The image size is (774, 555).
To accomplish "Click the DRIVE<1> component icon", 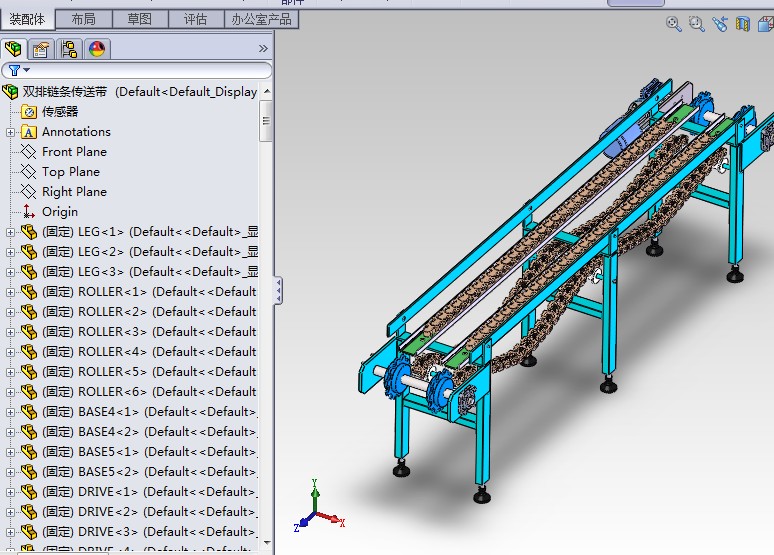I will (x=29, y=492).
